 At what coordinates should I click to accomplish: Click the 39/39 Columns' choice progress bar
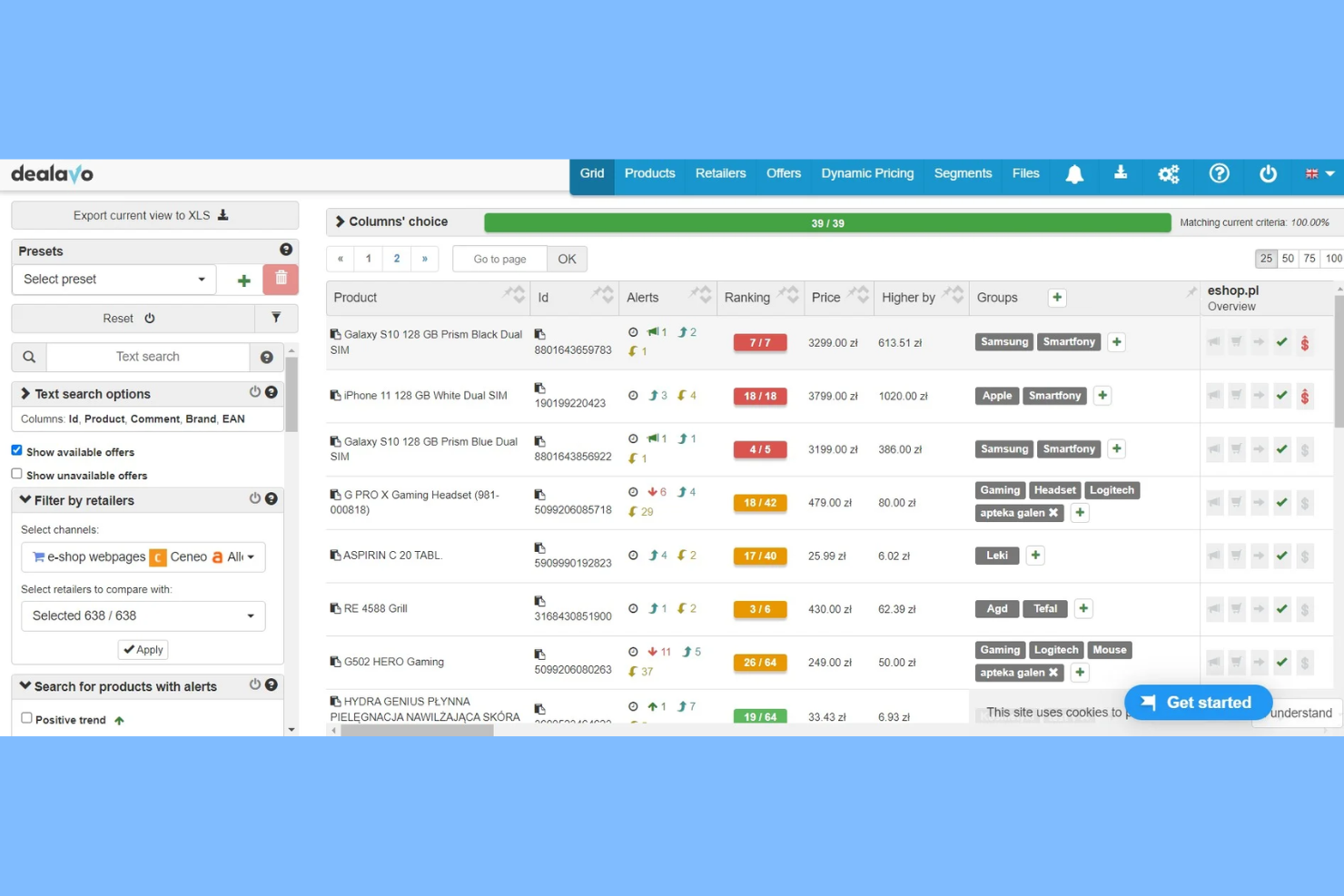[826, 222]
